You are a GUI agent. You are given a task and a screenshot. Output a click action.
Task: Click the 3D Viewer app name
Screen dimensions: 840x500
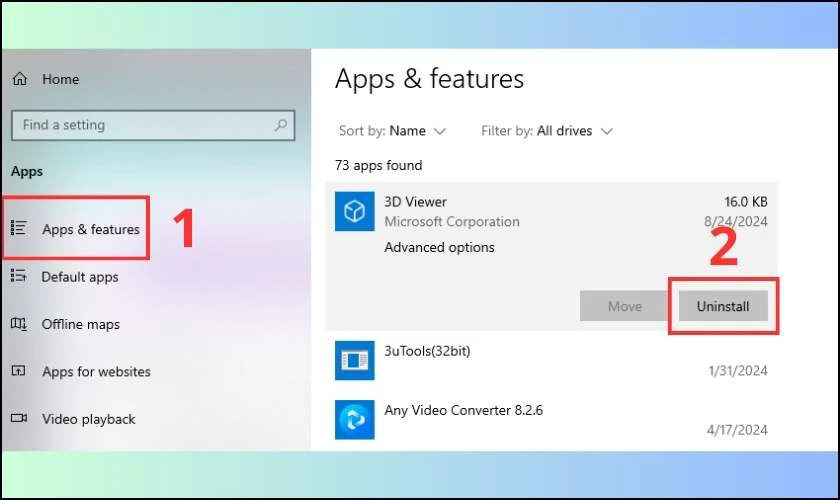tap(415, 202)
